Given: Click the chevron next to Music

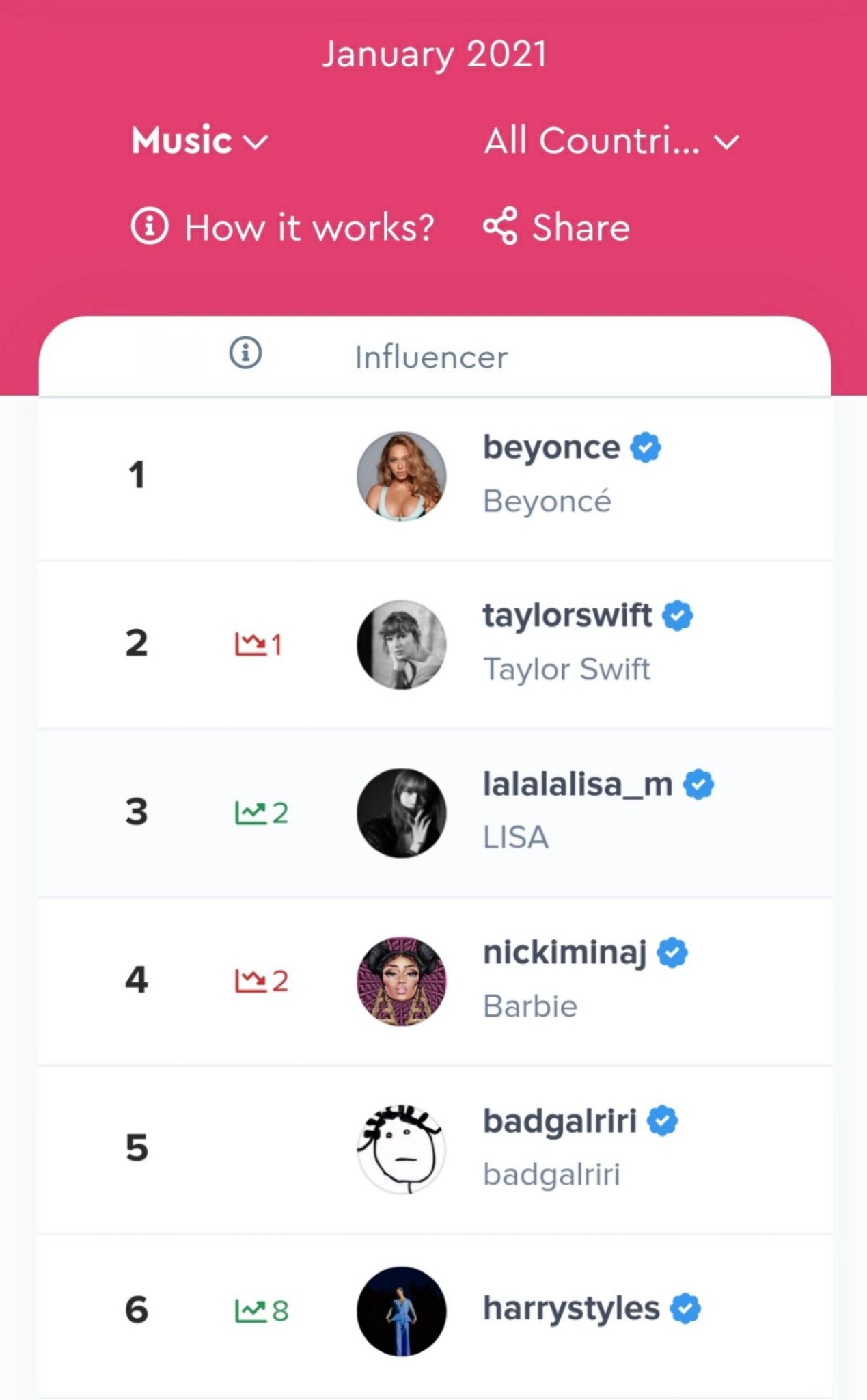Looking at the screenshot, I should pyautogui.click(x=256, y=142).
